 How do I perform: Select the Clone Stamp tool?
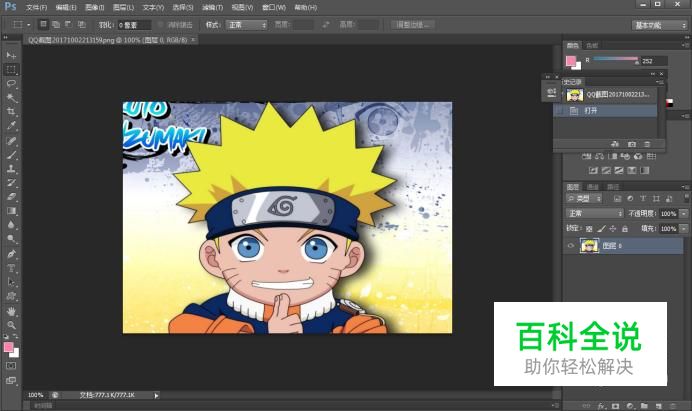click(x=11, y=169)
